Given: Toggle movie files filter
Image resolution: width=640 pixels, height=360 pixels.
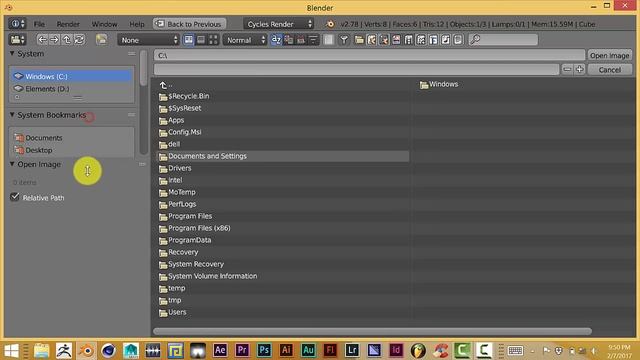Looking at the screenshot, I should click(408, 40).
